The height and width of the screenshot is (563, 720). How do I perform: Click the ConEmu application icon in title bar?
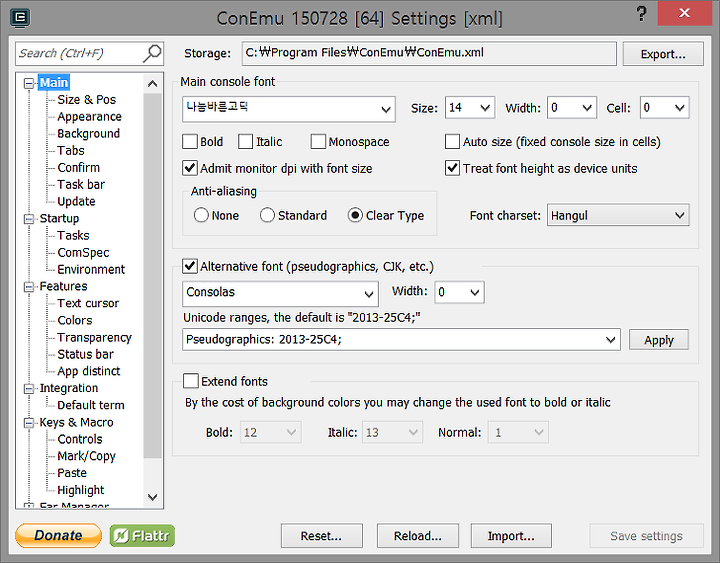pos(20,18)
